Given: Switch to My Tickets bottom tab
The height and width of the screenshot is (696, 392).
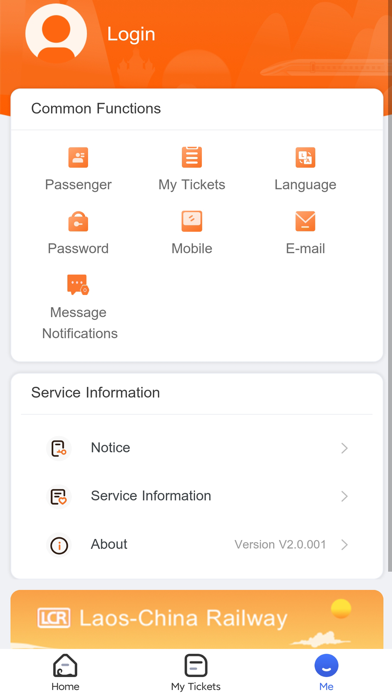Looking at the screenshot, I should click(x=196, y=672).
